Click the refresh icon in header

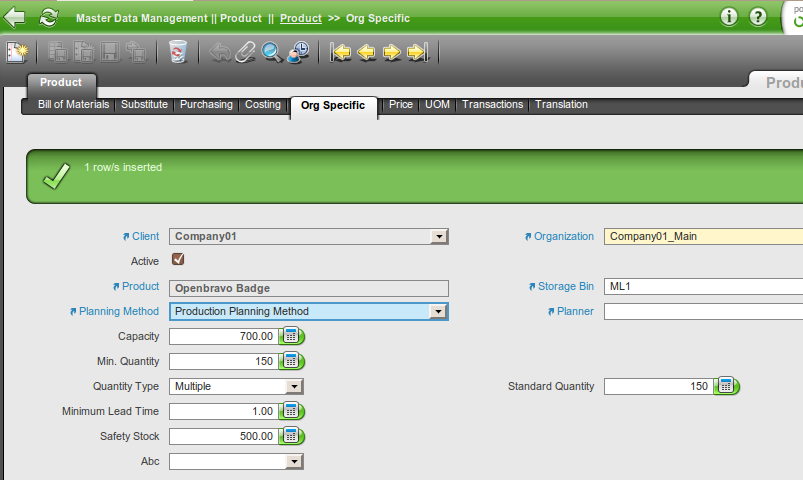click(x=49, y=17)
